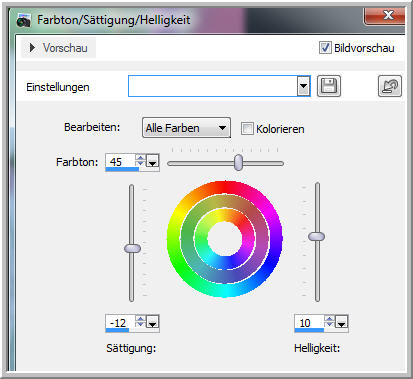Image resolution: width=413 pixels, height=379 pixels.
Task: Decrease Sättigung value with down spinner
Action: tap(141, 325)
